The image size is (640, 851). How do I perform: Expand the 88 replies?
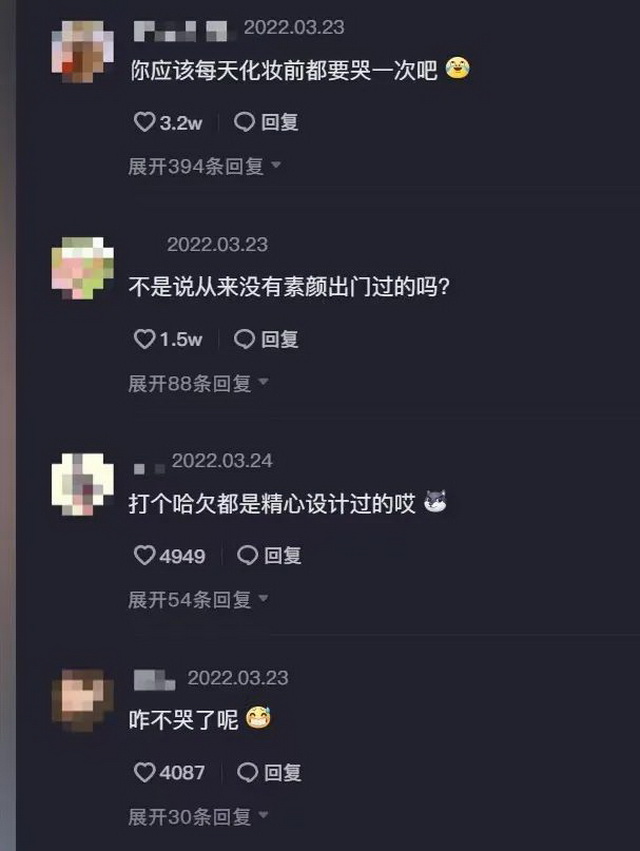click(199, 383)
